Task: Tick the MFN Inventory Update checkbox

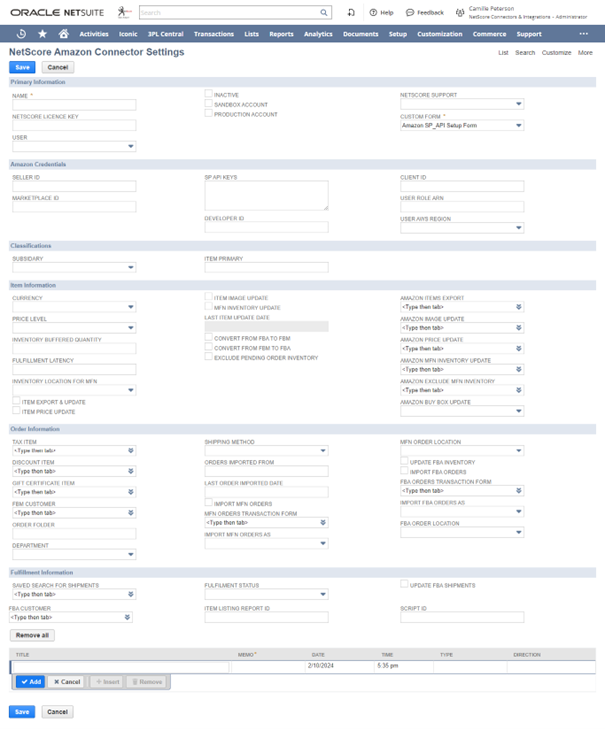Action: (208, 306)
